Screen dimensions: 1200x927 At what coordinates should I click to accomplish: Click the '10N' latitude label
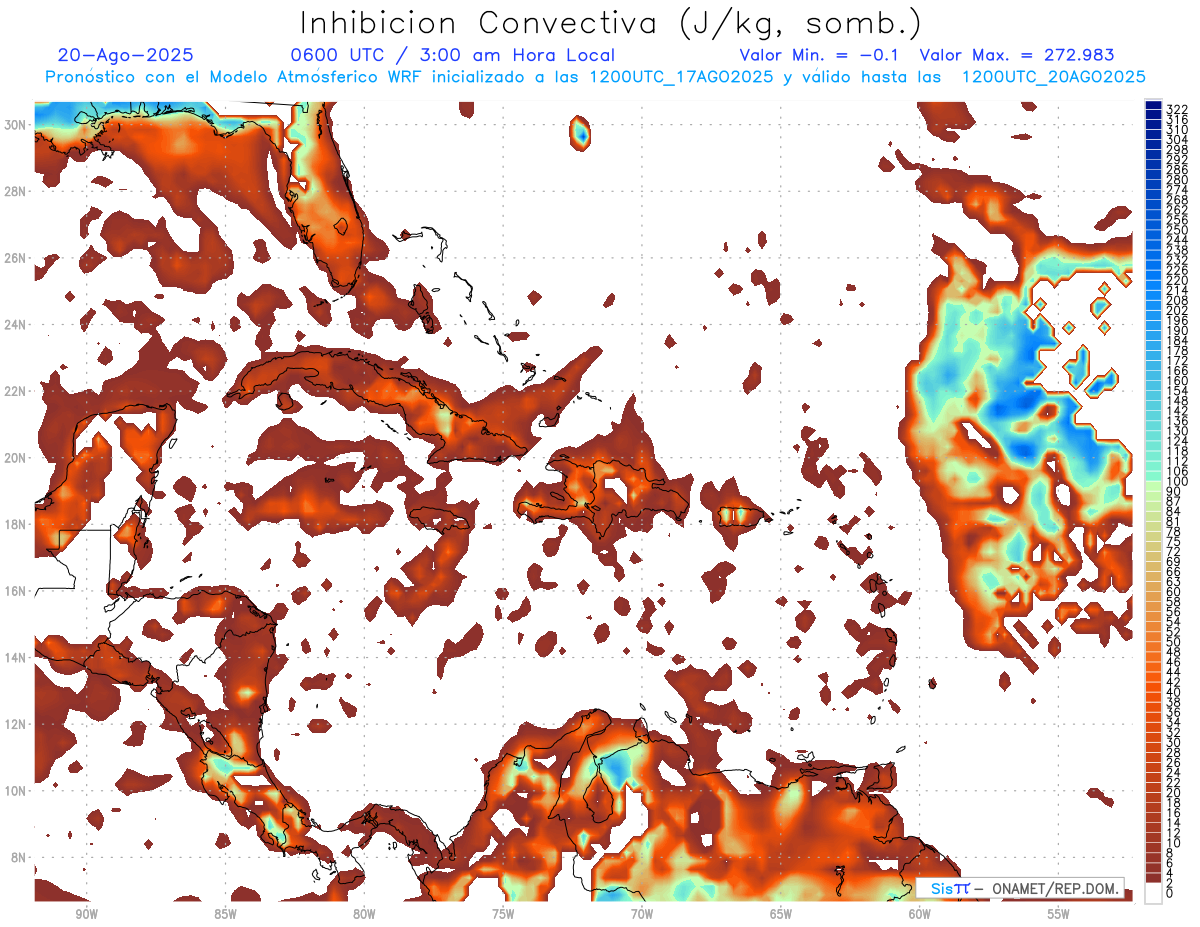(x=15, y=791)
